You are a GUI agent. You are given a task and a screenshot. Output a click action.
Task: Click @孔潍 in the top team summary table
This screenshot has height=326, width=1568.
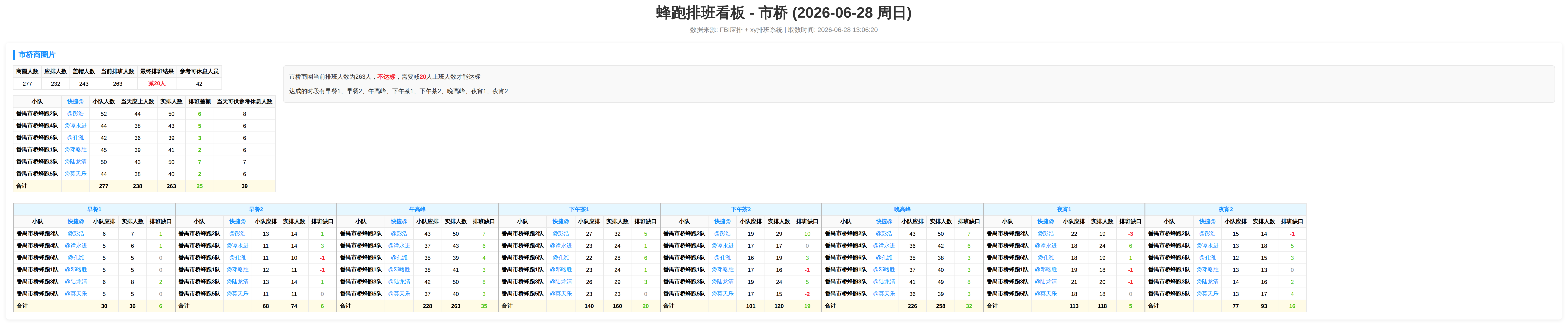click(x=76, y=138)
